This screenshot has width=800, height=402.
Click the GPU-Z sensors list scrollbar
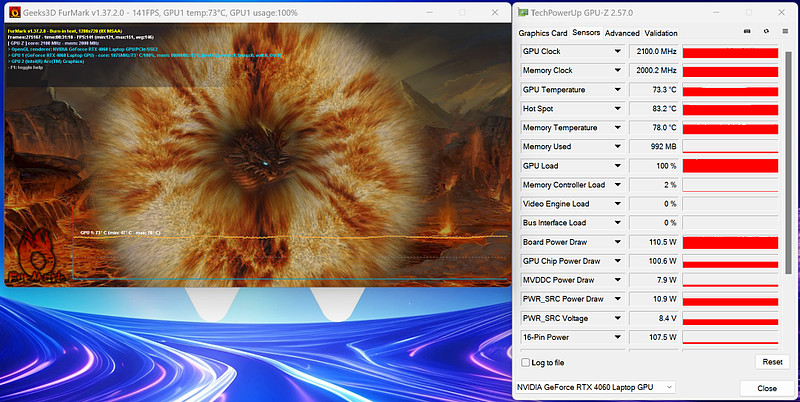point(789,163)
